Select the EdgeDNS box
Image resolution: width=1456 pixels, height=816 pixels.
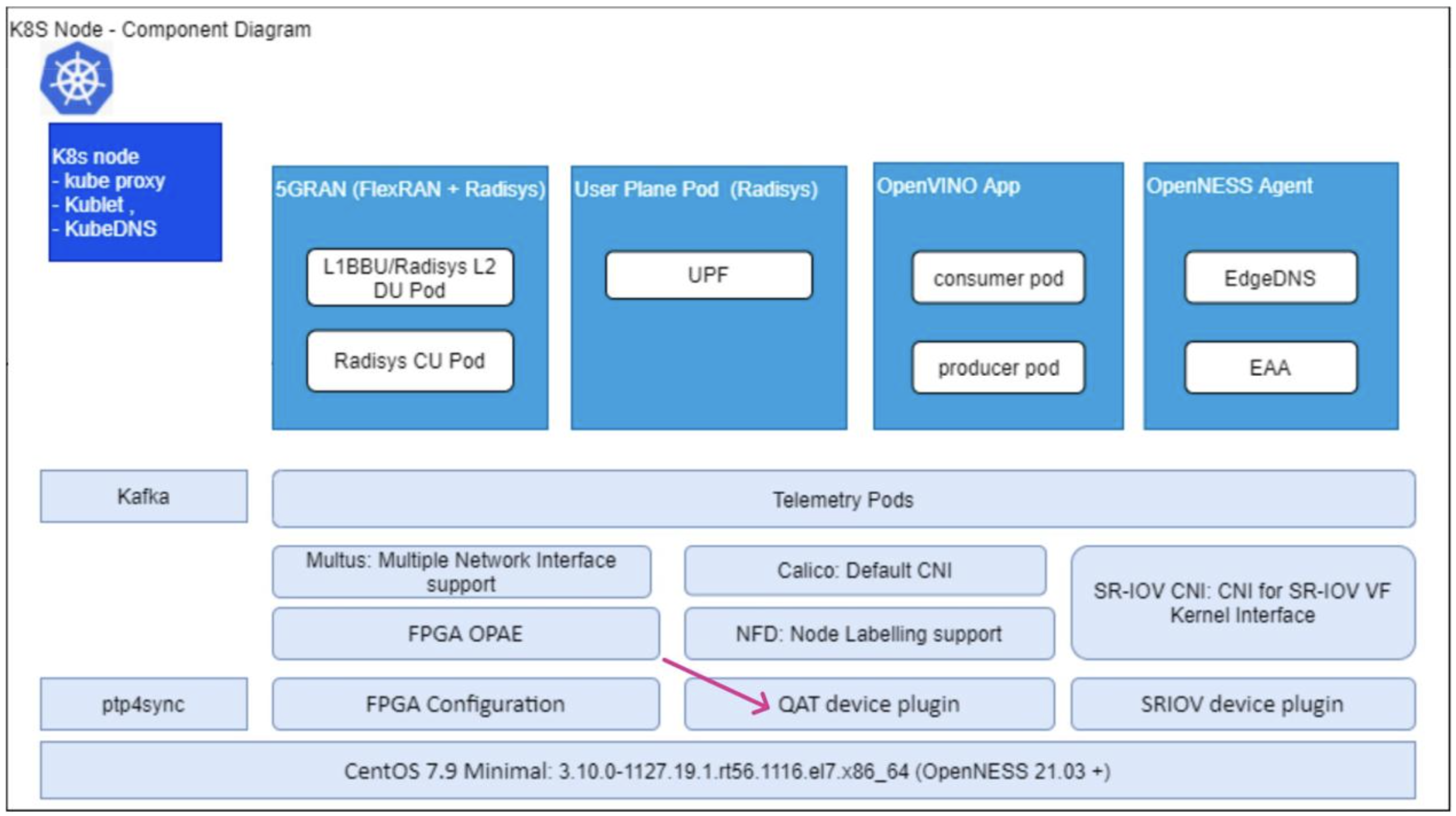[1270, 278]
